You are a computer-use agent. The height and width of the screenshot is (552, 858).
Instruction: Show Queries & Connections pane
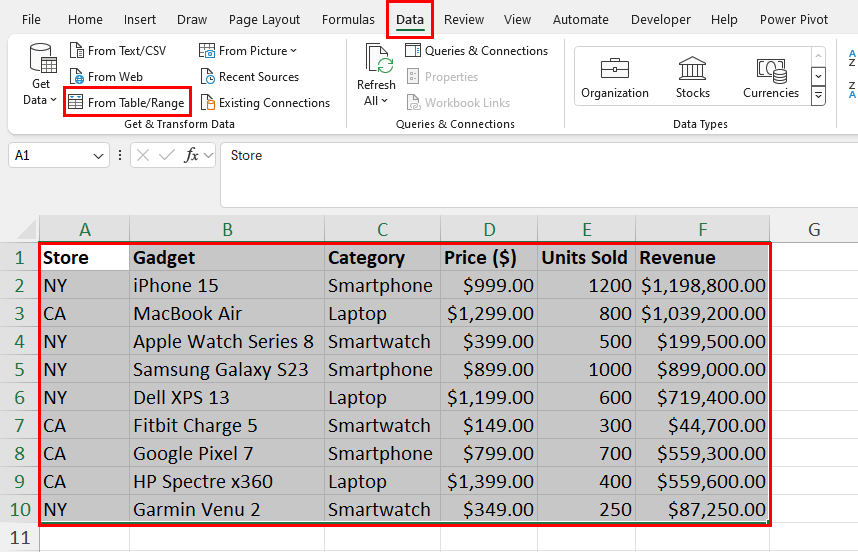coord(477,50)
